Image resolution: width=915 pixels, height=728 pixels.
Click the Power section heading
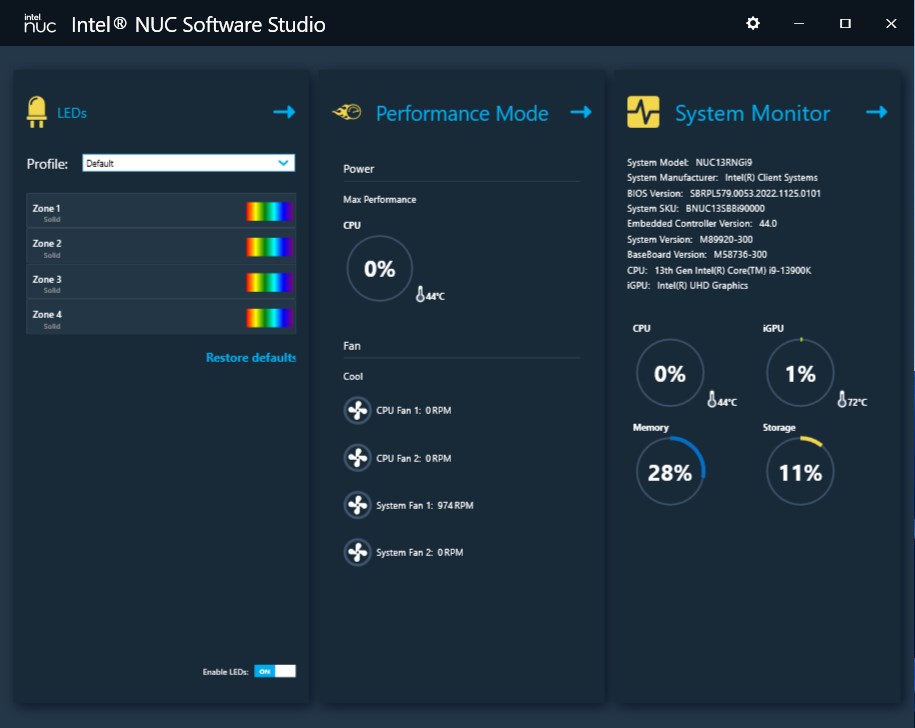pyautogui.click(x=359, y=169)
